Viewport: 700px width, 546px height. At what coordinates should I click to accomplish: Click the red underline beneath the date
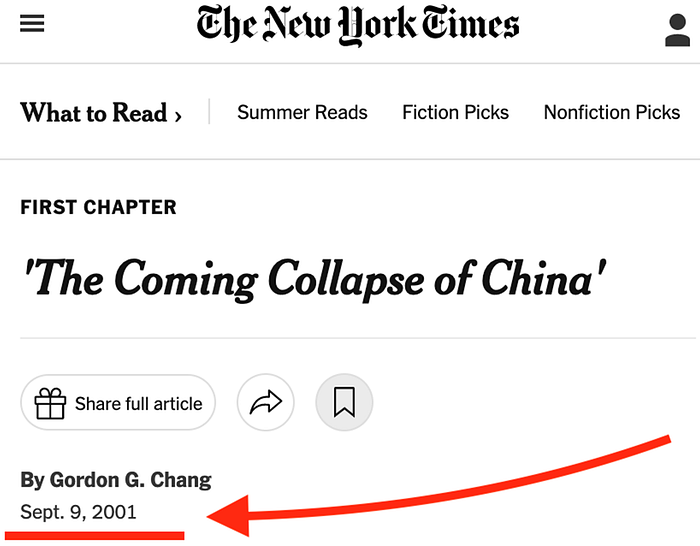(x=94, y=535)
